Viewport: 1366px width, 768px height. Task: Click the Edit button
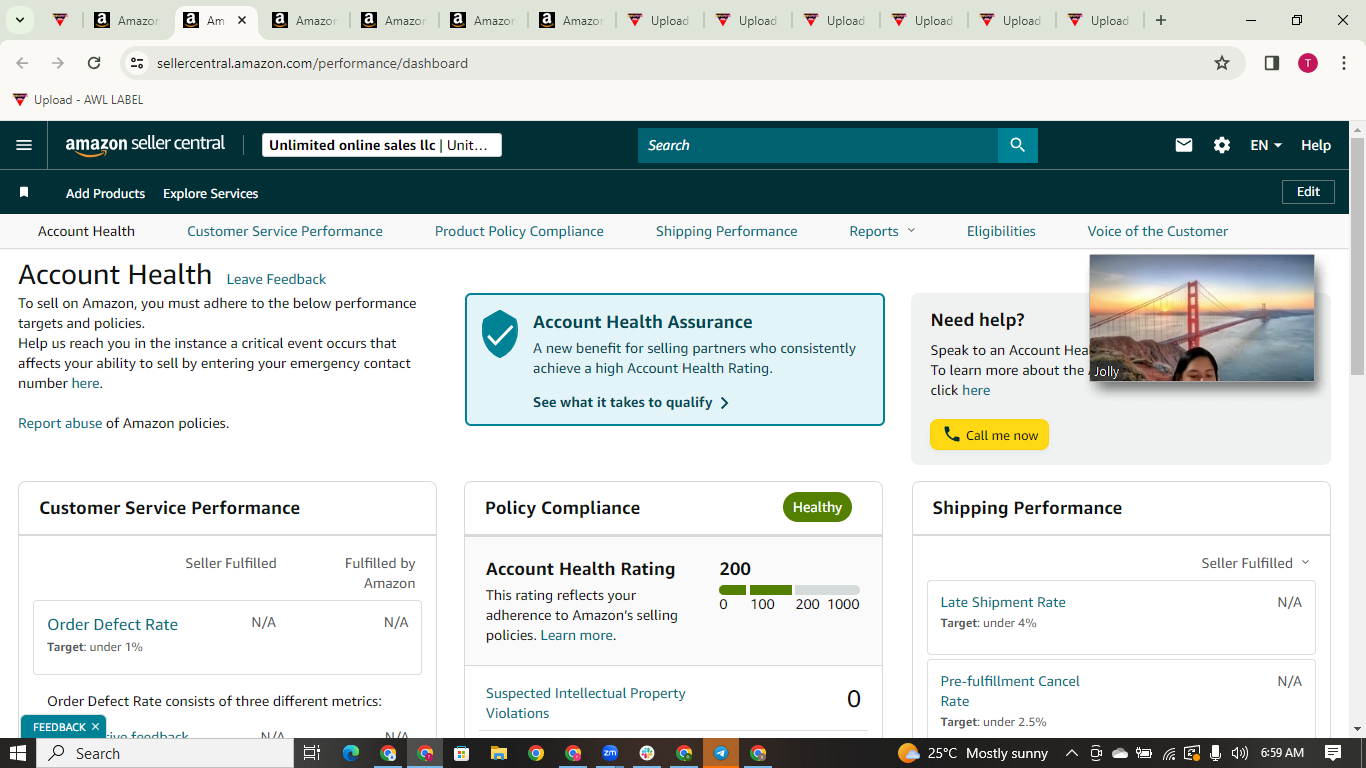1308,192
